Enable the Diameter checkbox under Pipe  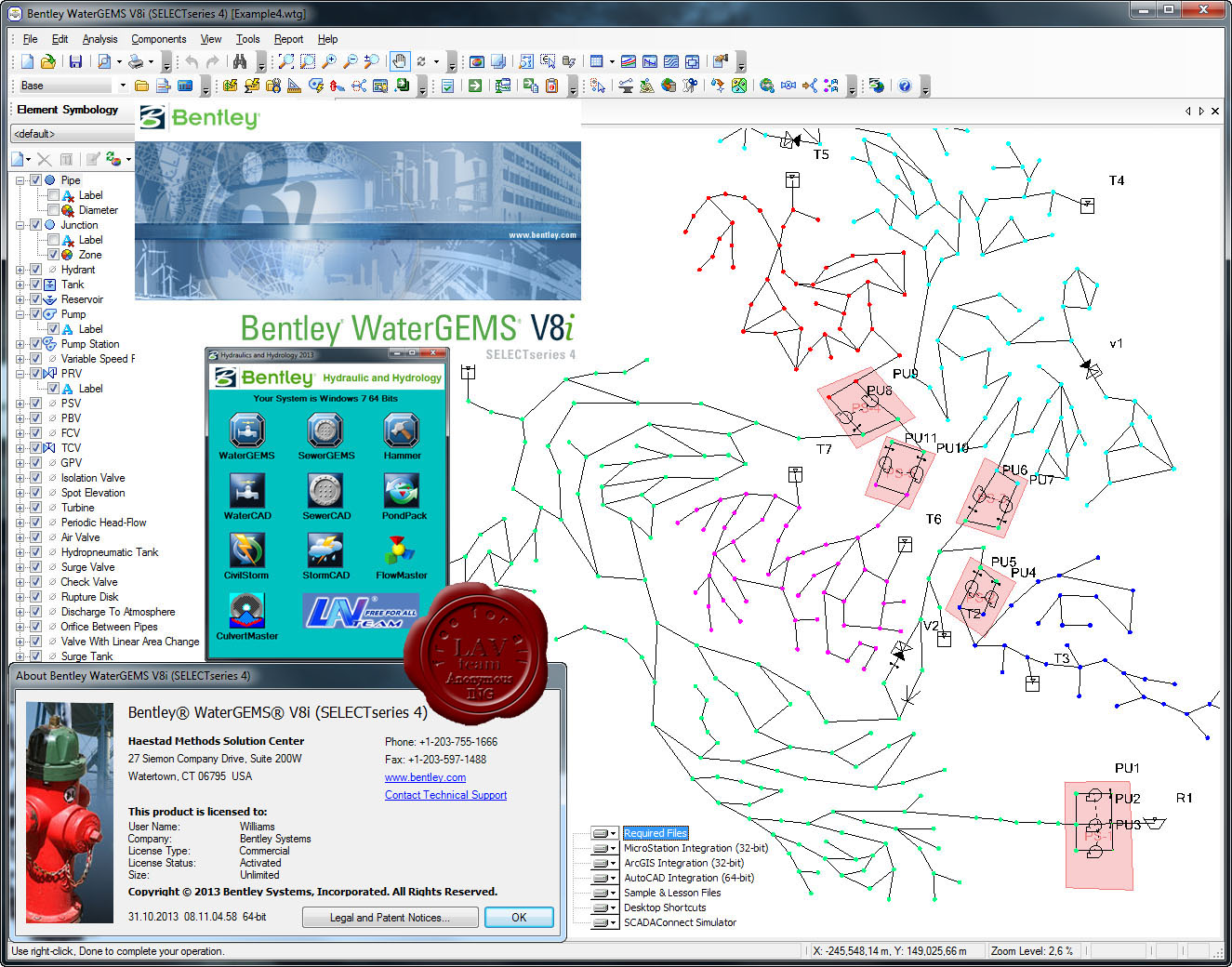(54, 210)
